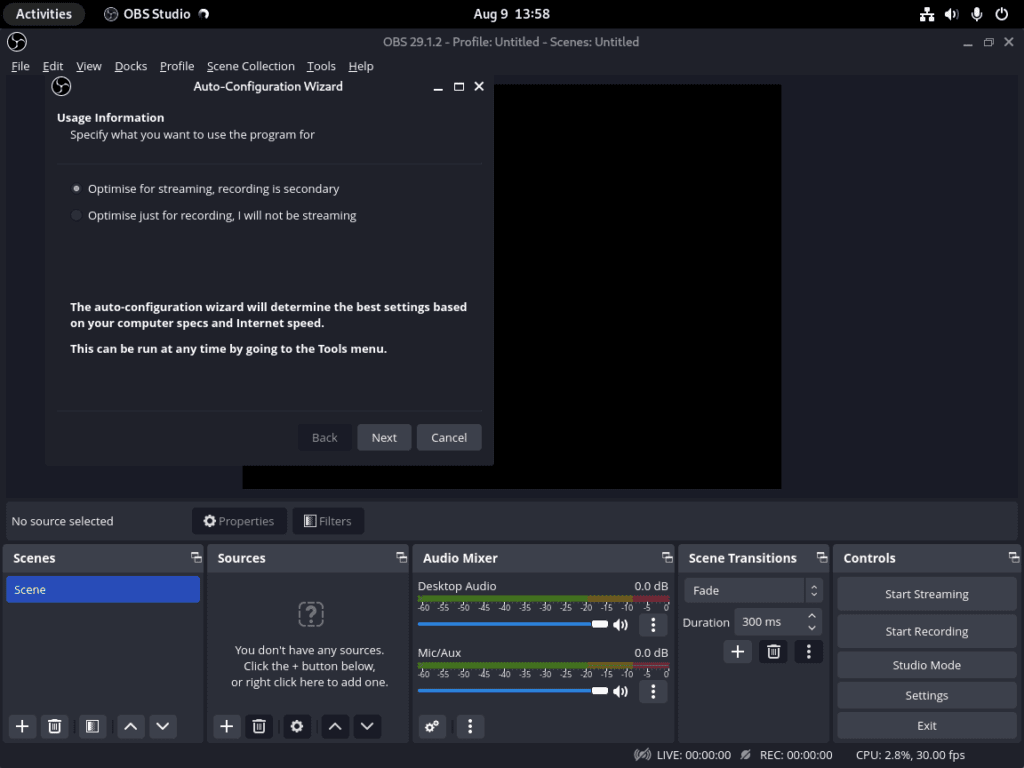The image size is (1024, 768).
Task: Add a new scene transition with plus icon
Action: [x=737, y=651]
